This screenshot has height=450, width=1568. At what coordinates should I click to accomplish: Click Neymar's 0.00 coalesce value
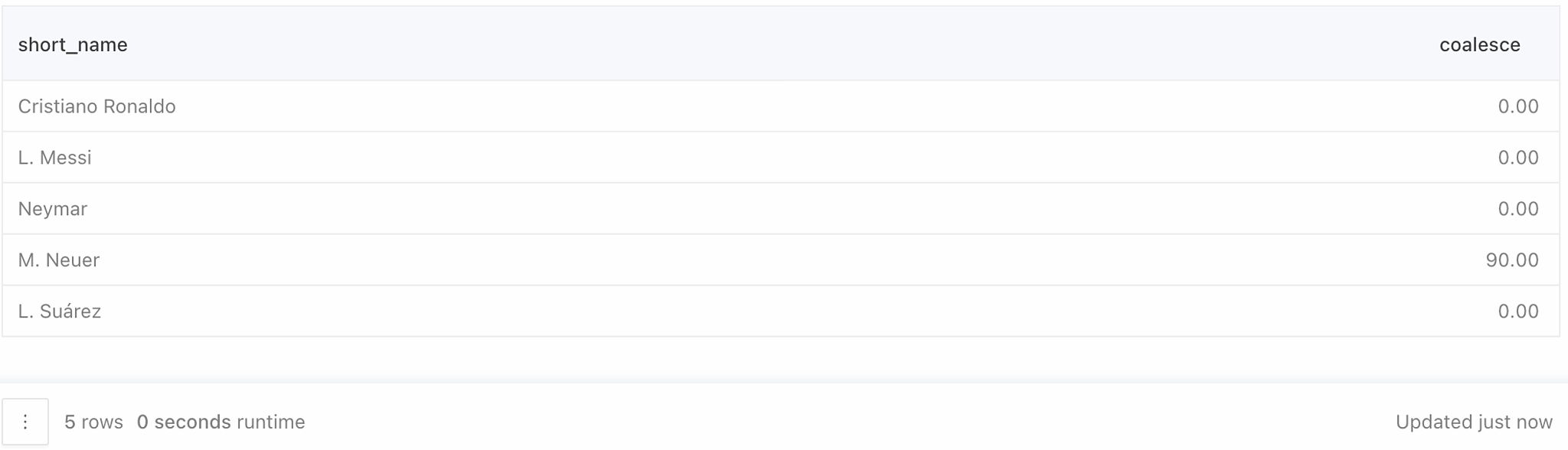1518,209
